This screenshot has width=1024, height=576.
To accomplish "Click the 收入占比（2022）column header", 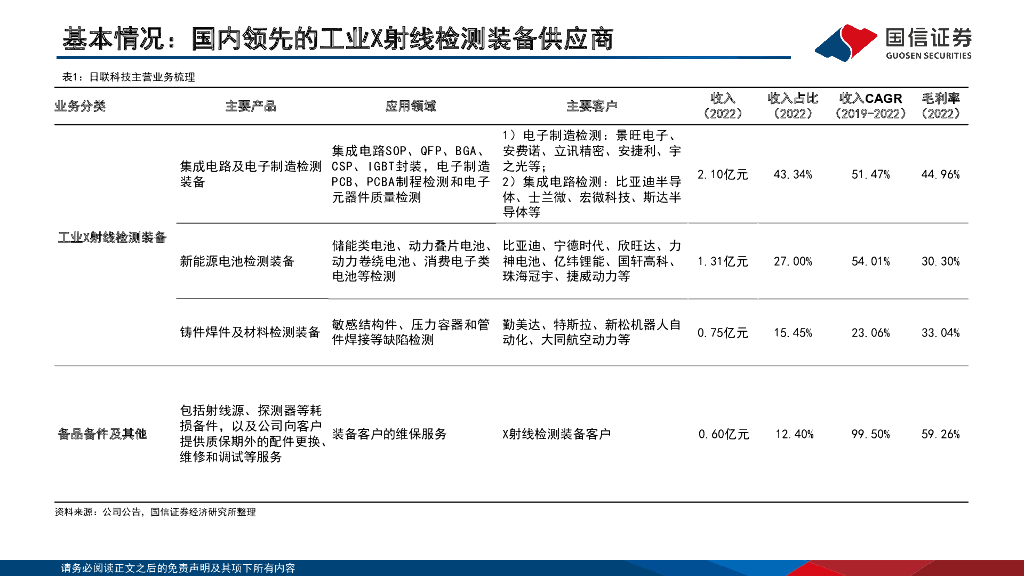I will [793, 106].
